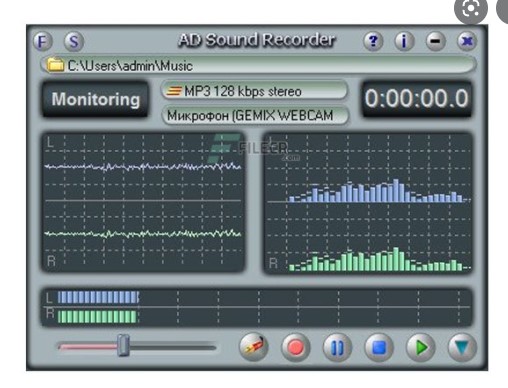Open help with the question mark icon
Screen dimensions: 508x388
pos(373,41)
